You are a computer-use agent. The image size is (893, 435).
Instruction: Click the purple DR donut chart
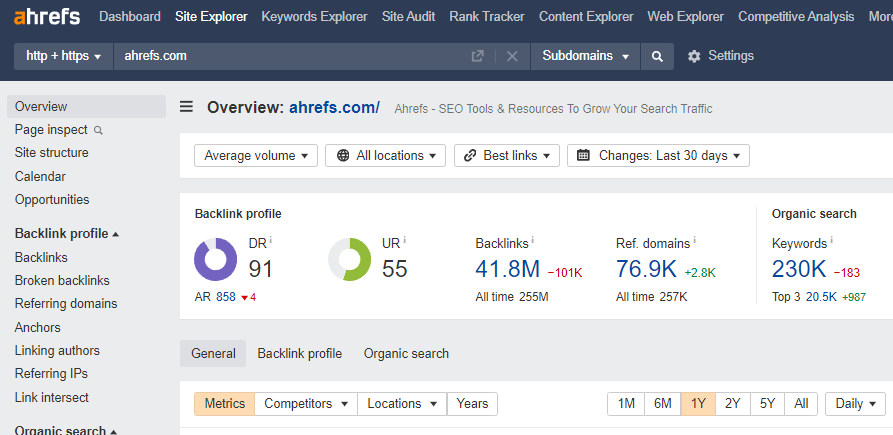(x=215, y=260)
